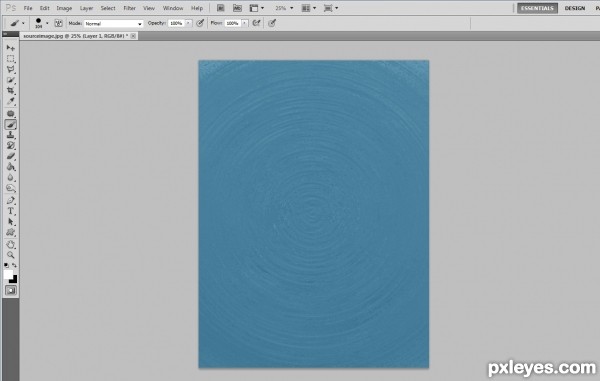Open the Arrange Documents dropdown
Viewport: 600px width, 381px height.
click(309, 8)
